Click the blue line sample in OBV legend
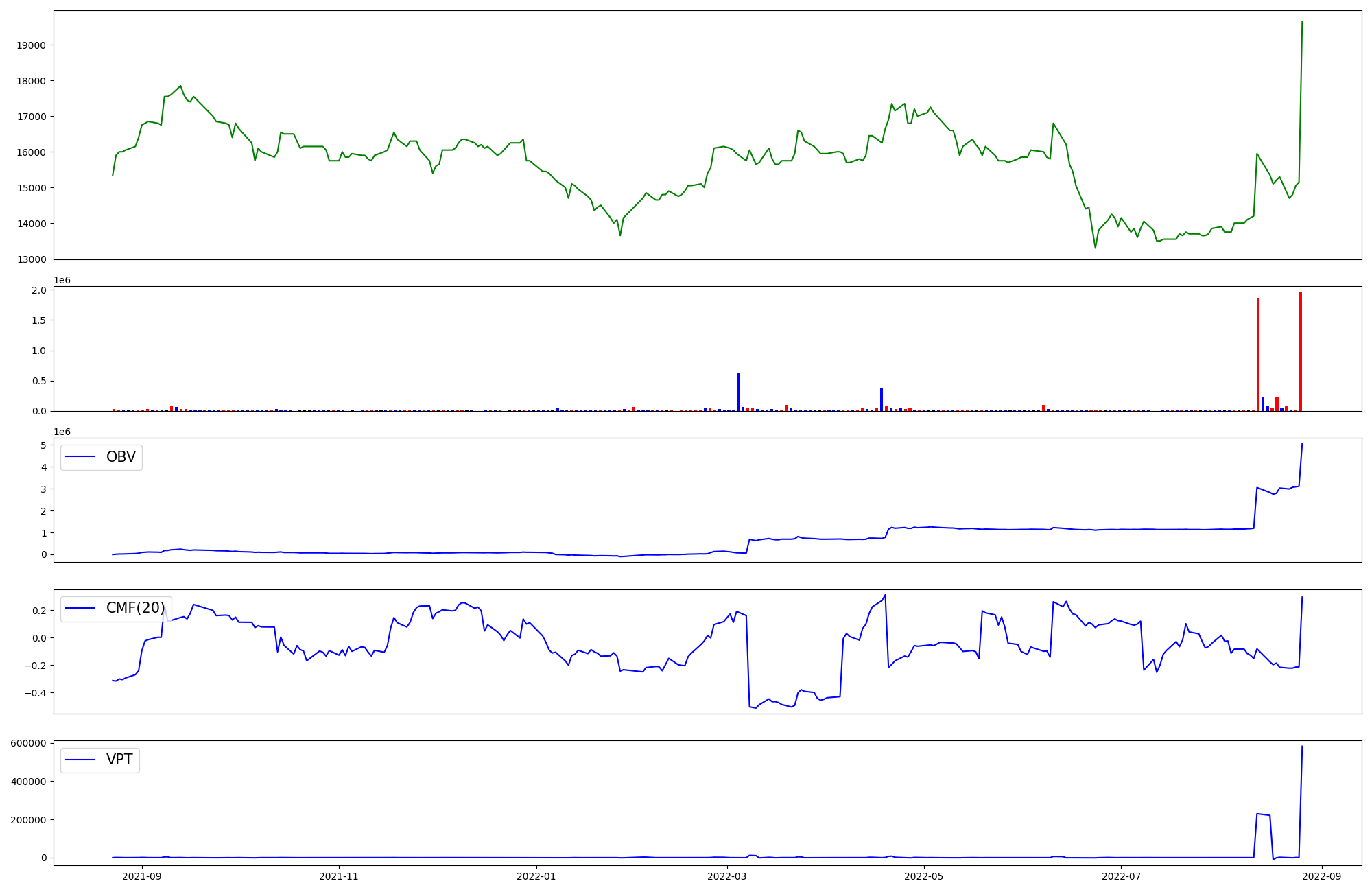 click(x=80, y=457)
